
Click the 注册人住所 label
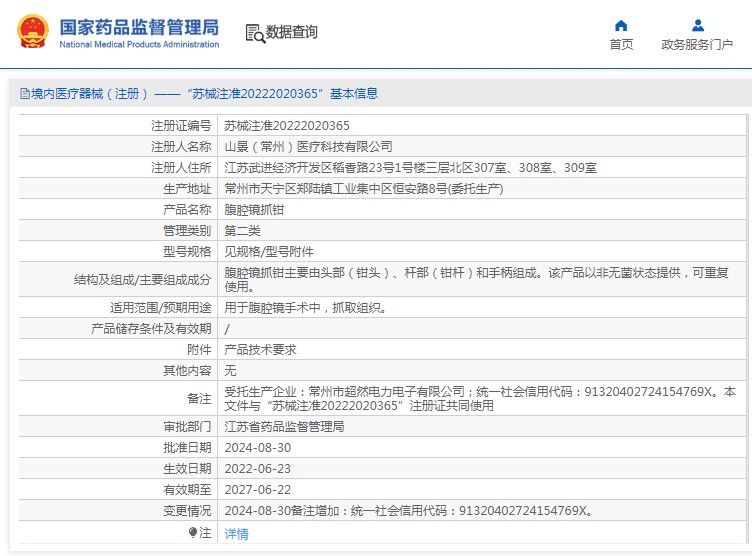point(181,168)
